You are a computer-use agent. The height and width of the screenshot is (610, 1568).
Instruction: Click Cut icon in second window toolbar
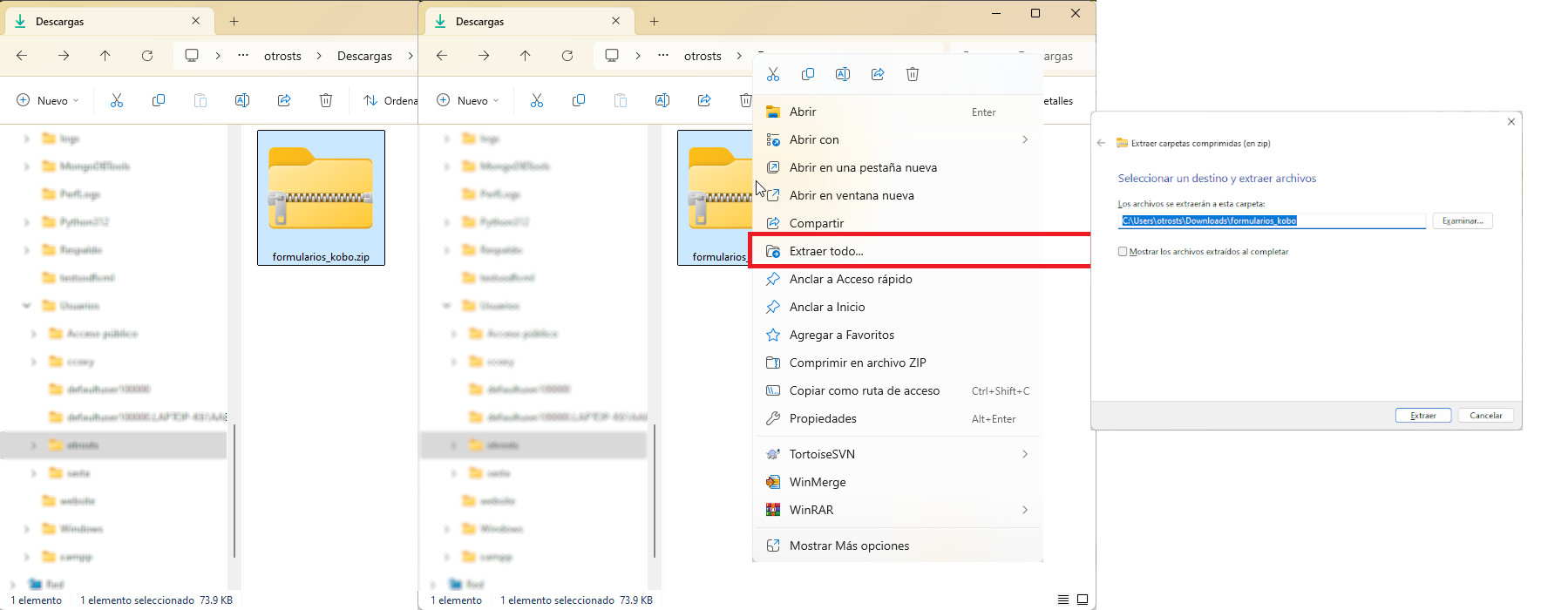(537, 100)
